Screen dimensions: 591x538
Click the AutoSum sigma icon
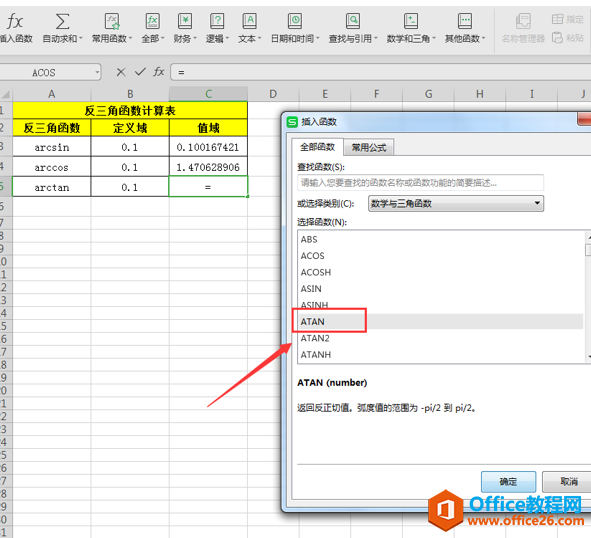(x=62, y=21)
